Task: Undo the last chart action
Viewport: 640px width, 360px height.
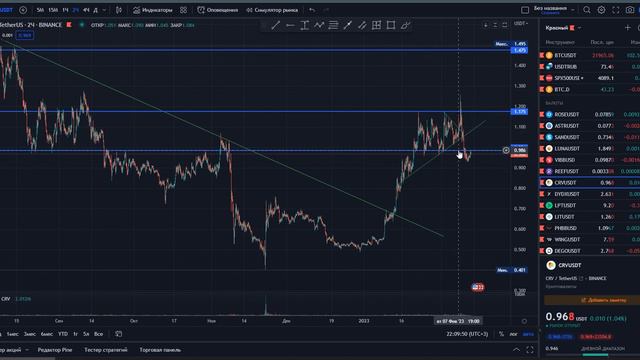Action: (312, 10)
